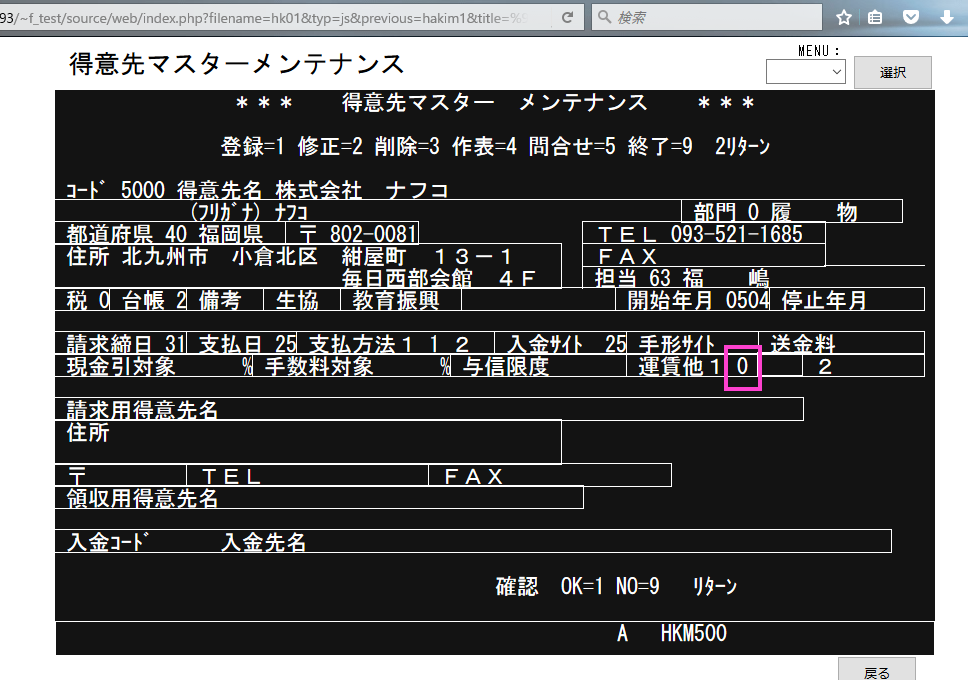Click the bookmark star icon
This screenshot has height=680, width=968.
click(844, 17)
